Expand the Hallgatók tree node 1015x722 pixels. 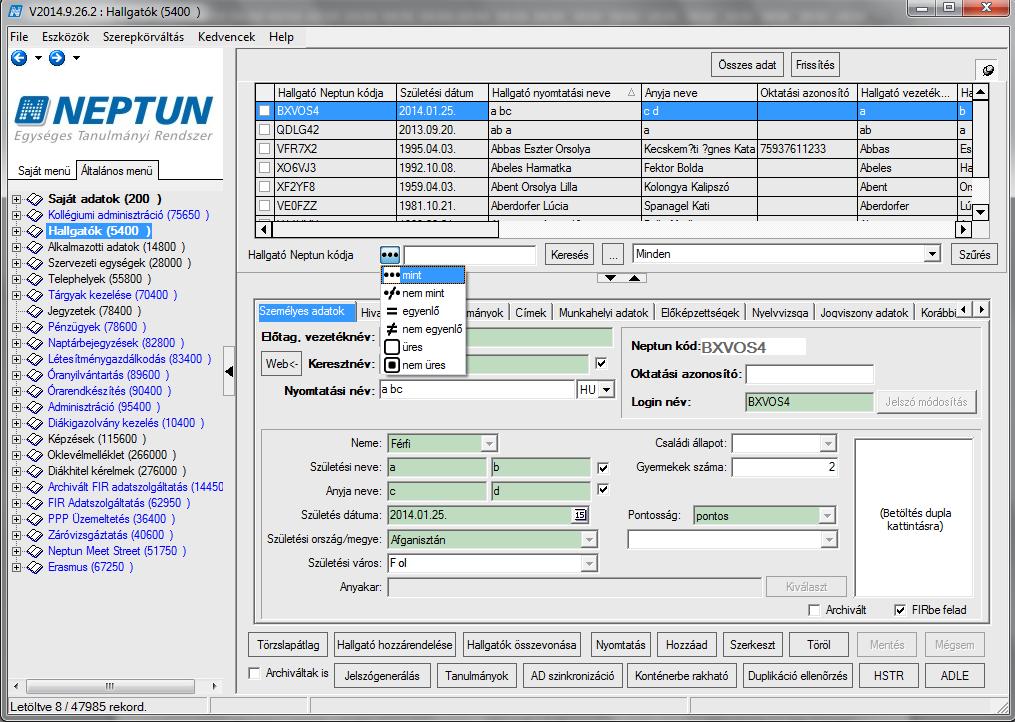pos(17,231)
